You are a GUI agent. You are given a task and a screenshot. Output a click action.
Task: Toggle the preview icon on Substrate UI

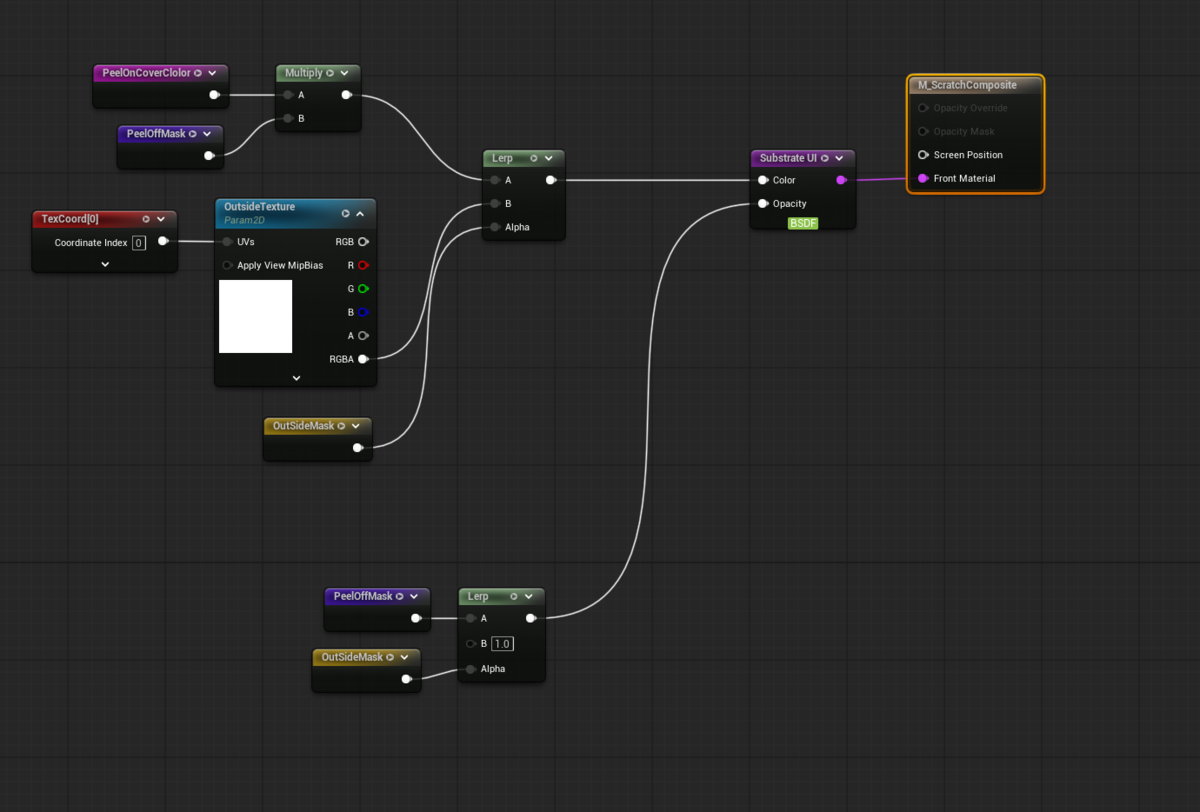(x=826, y=158)
